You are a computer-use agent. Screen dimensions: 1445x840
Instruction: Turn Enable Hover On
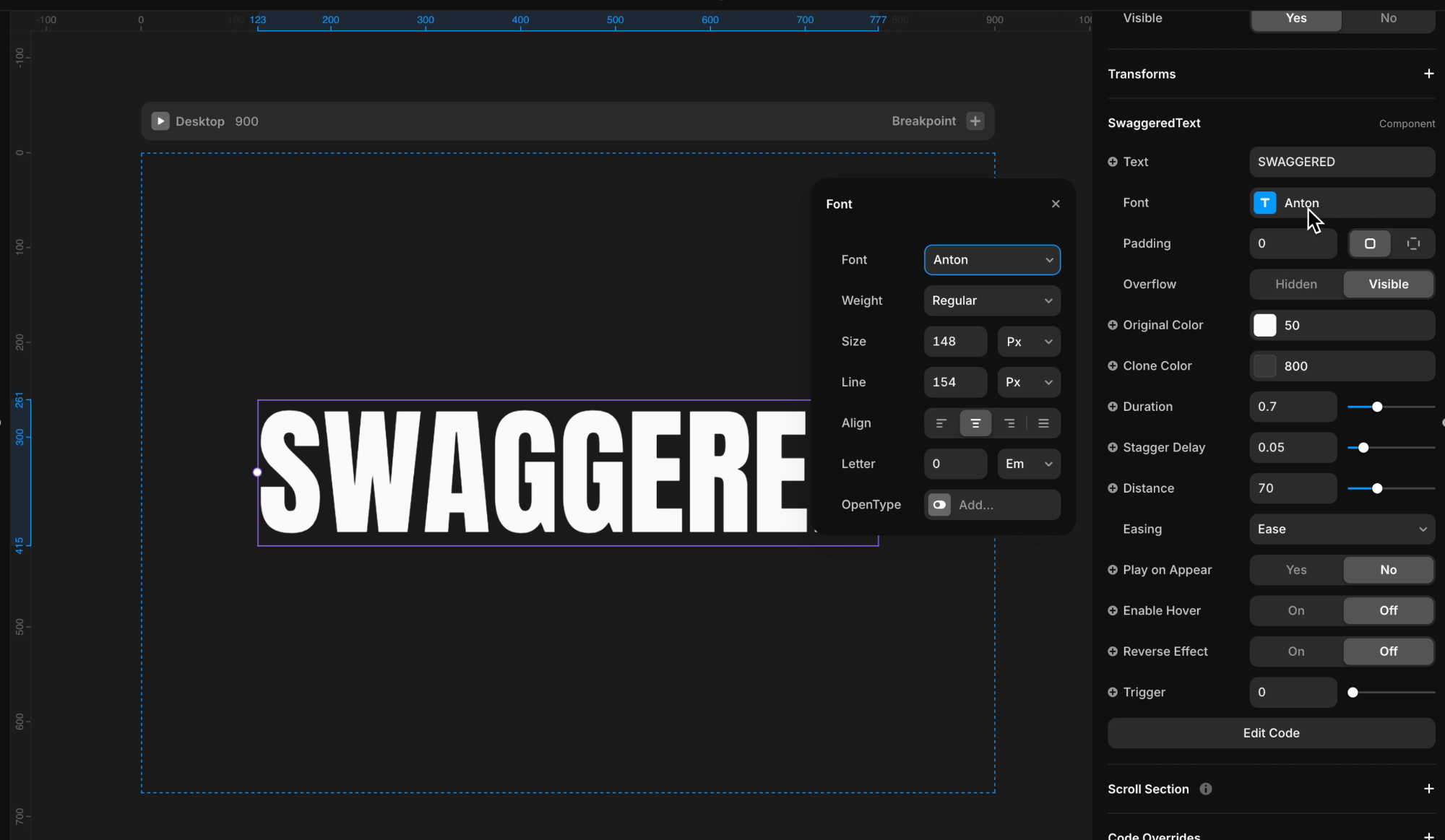[x=1296, y=610]
